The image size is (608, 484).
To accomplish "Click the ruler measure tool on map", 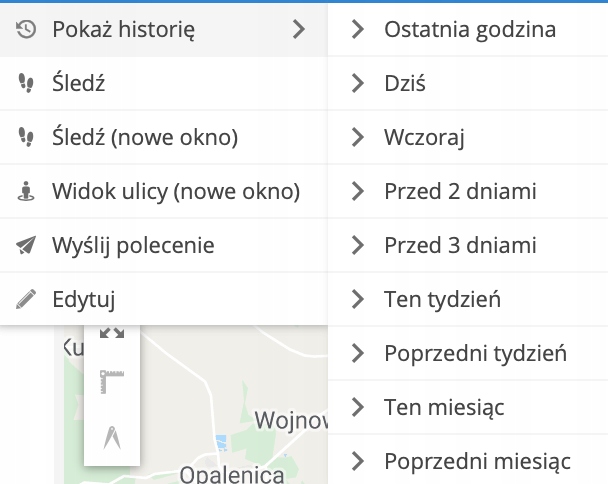I will pos(112,382).
